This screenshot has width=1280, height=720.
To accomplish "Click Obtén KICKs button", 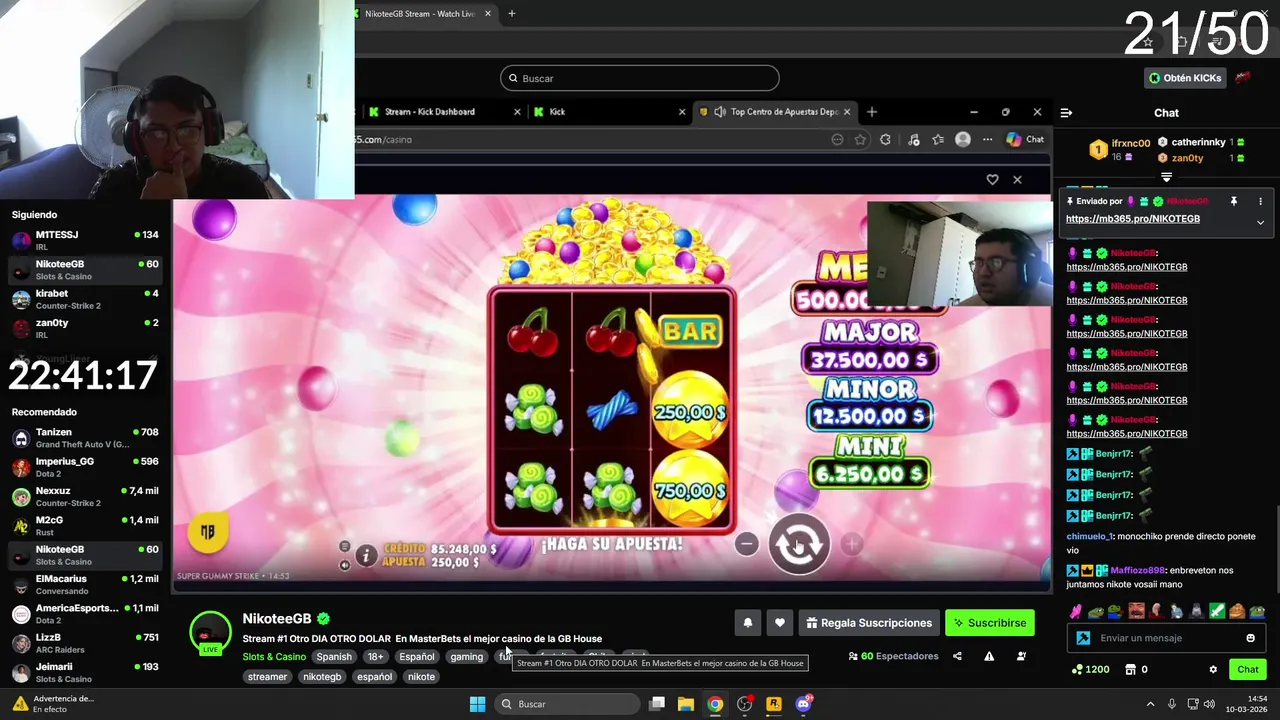I will coord(1185,78).
